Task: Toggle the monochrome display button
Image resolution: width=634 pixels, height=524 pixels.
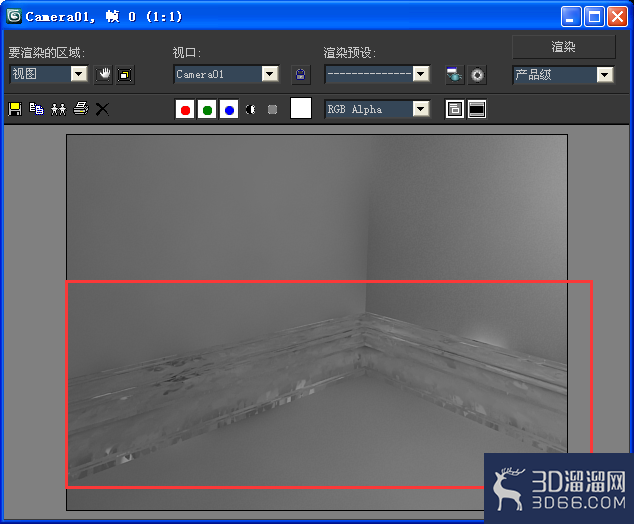Action: coord(273,110)
